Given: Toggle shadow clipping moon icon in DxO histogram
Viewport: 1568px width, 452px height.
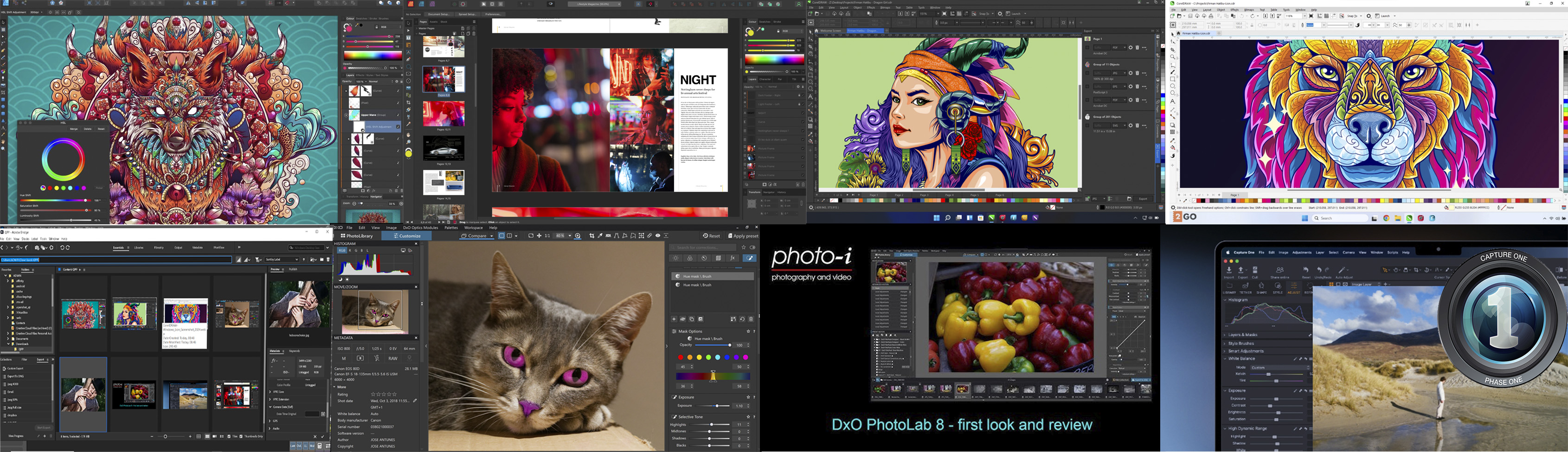Looking at the screenshot, I should point(340,280).
